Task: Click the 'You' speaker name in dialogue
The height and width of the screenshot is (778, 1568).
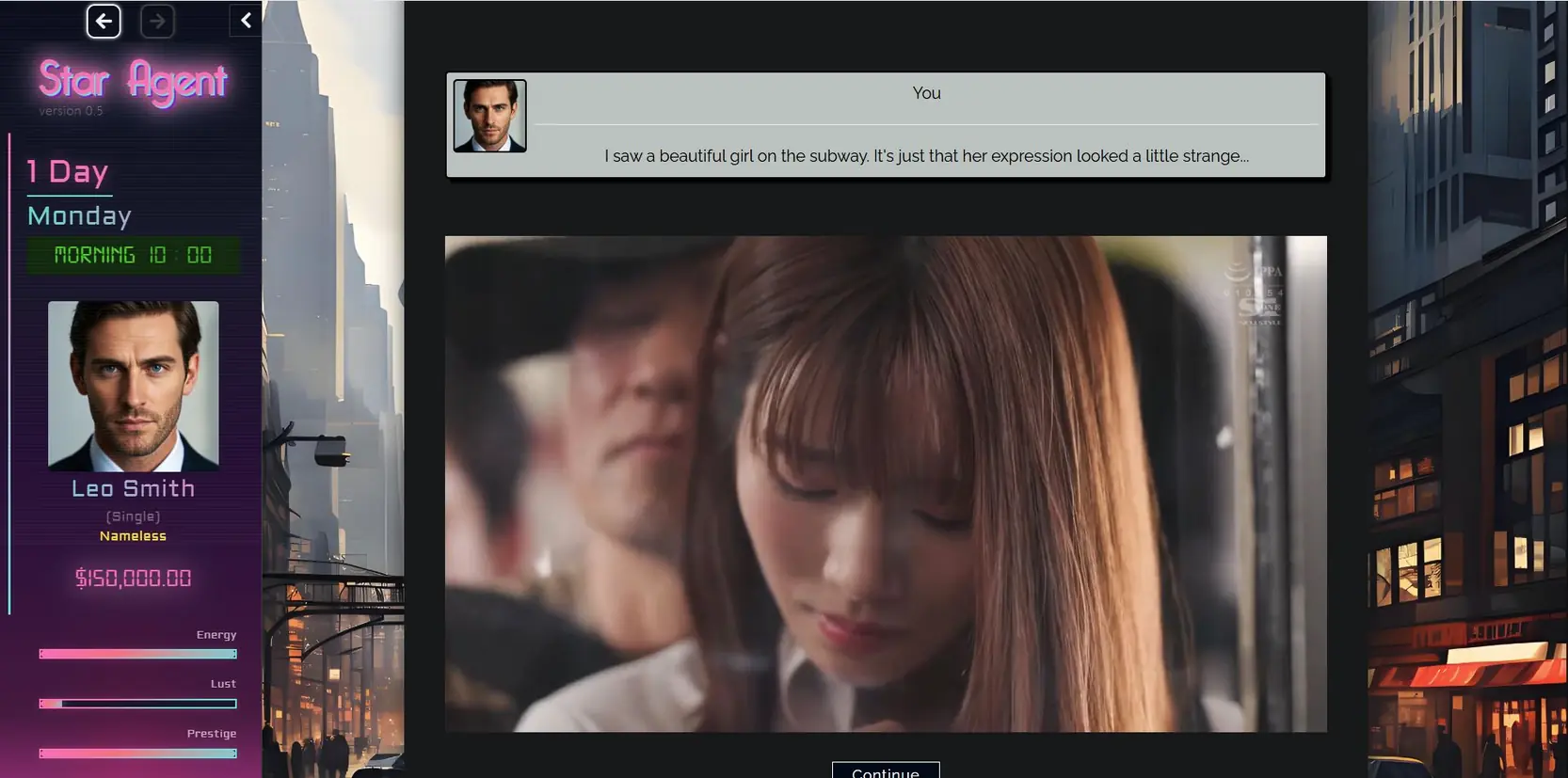Action: (926, 93)
